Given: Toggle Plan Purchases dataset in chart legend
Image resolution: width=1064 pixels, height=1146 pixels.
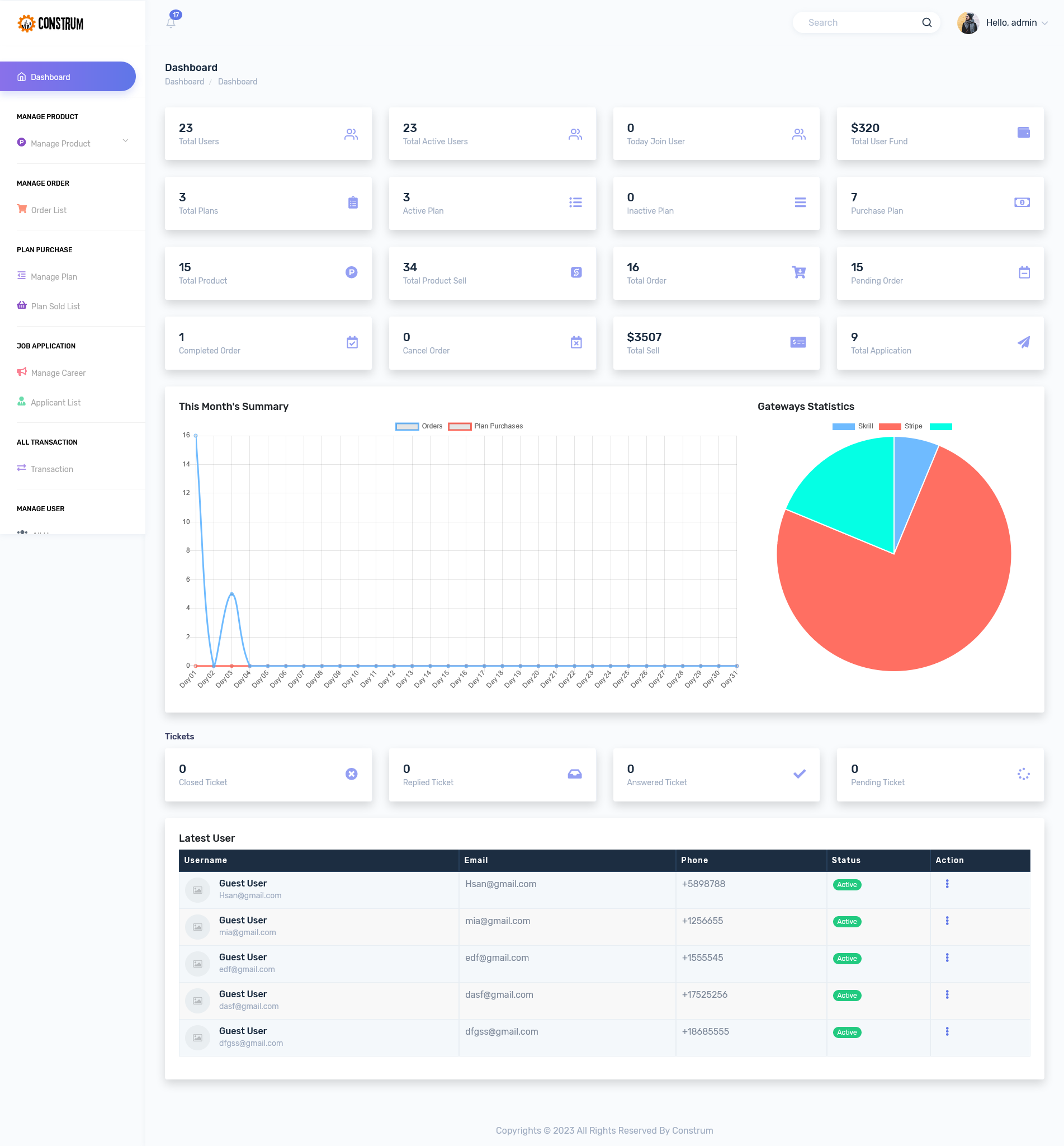Looking at the screenshot, I should [485, 426].
